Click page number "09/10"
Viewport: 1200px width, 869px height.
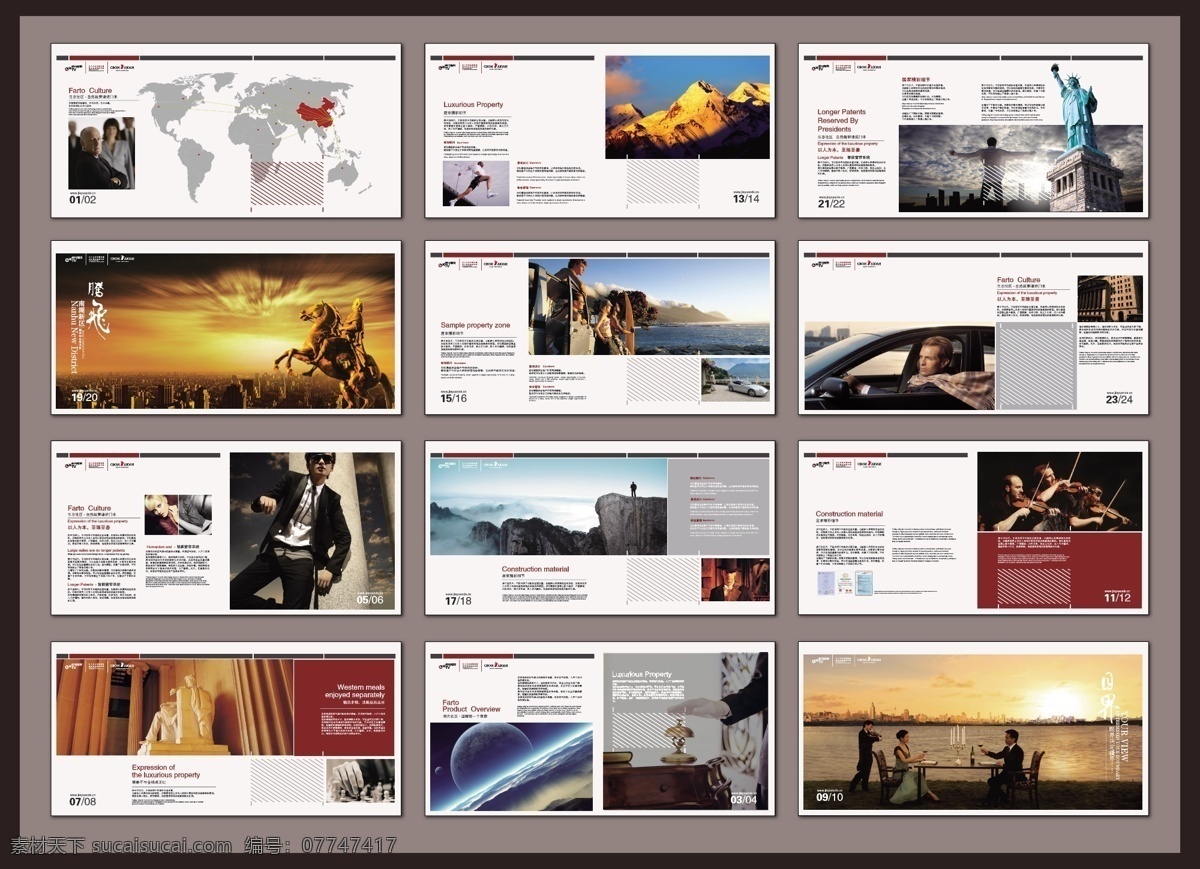point(831,797)
